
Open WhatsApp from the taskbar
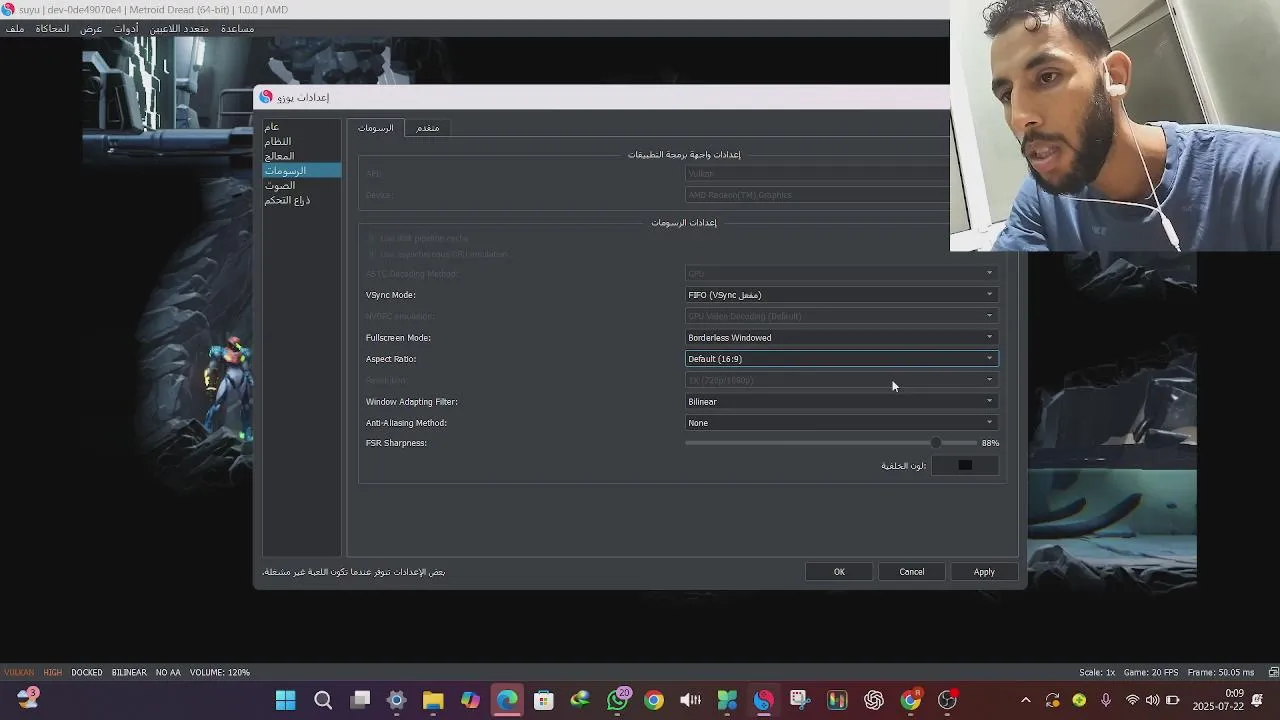pyautogui.click(x=617, y=700)
